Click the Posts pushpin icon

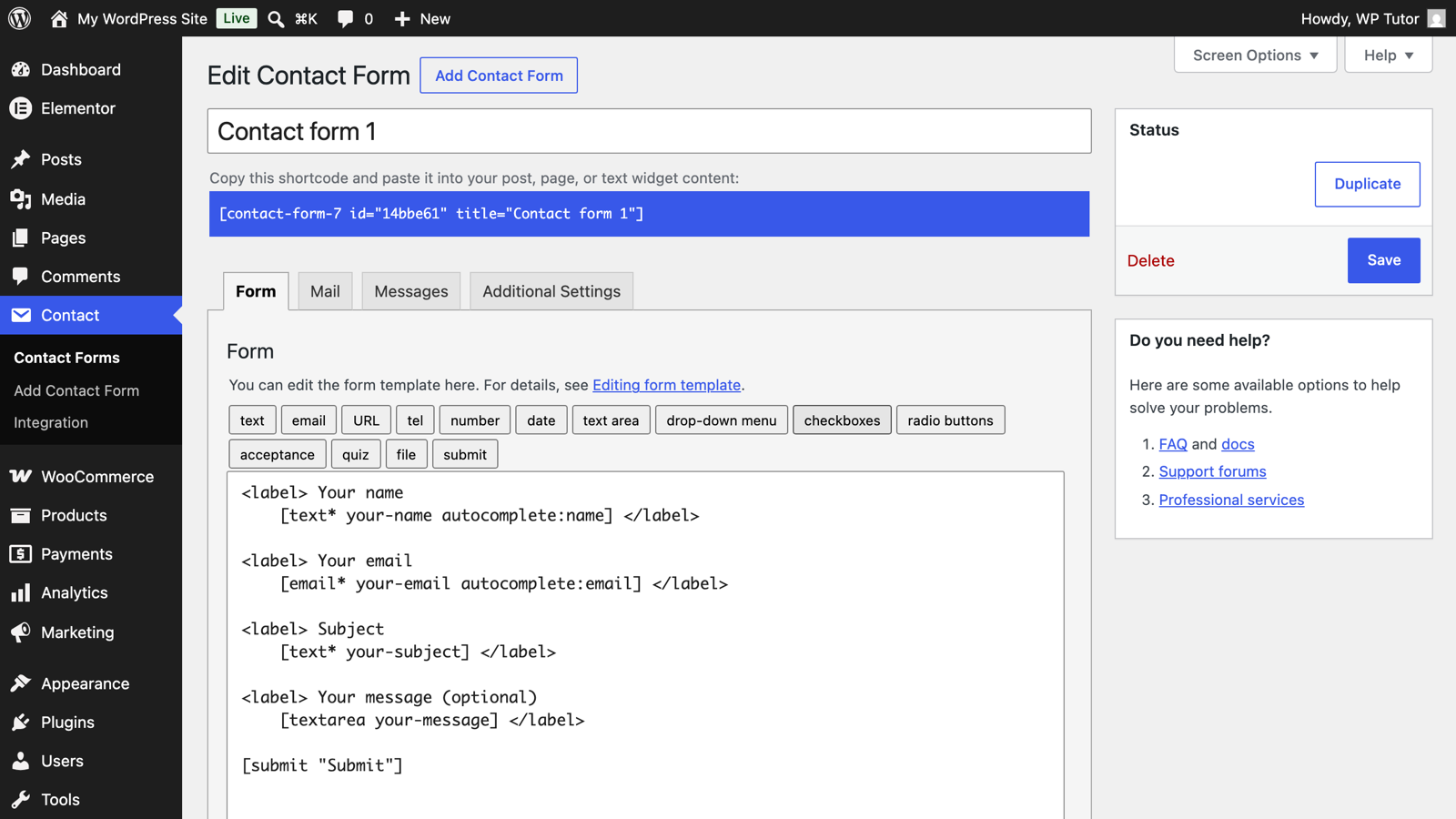pos(20,159)
